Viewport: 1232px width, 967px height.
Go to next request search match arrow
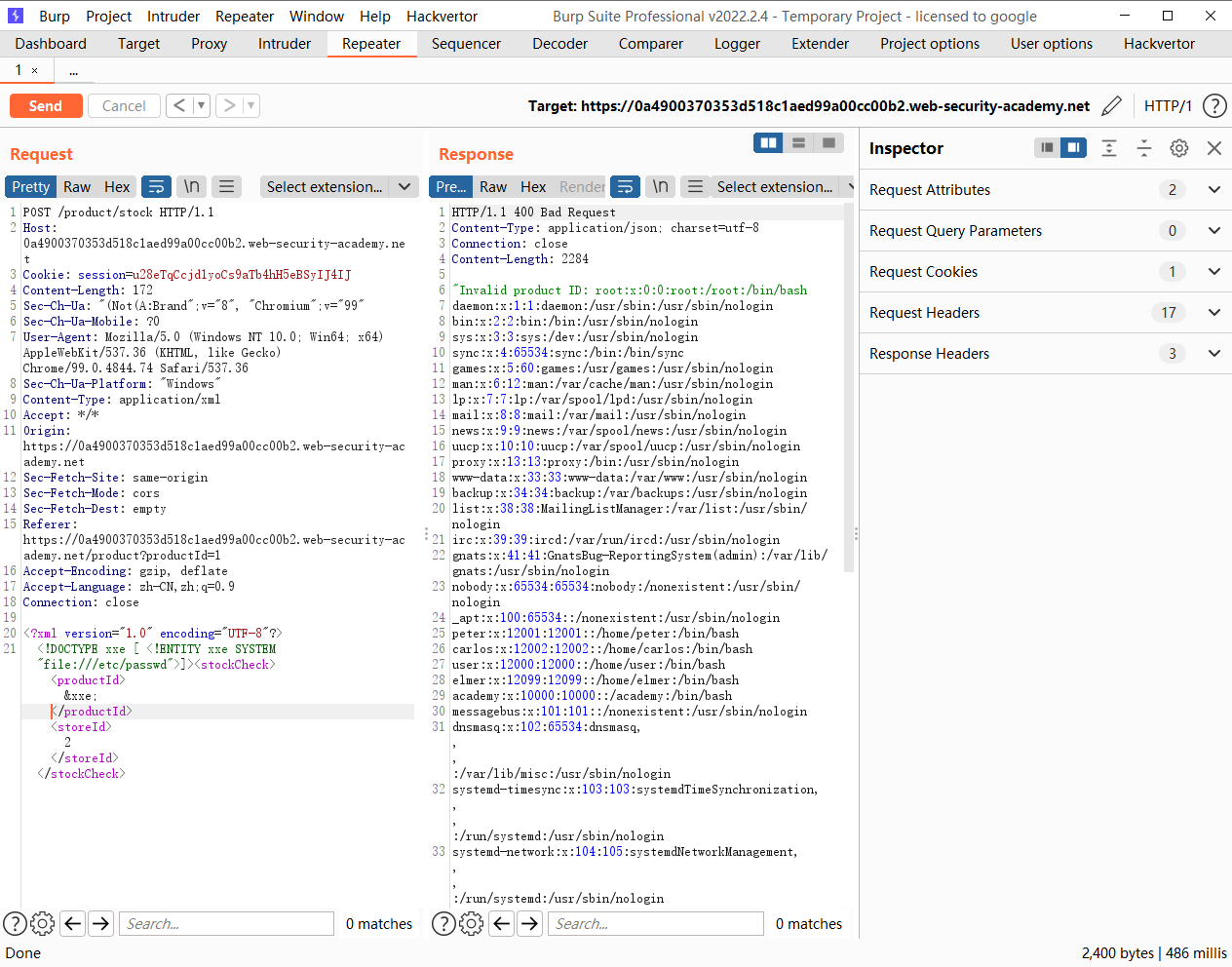101,923
